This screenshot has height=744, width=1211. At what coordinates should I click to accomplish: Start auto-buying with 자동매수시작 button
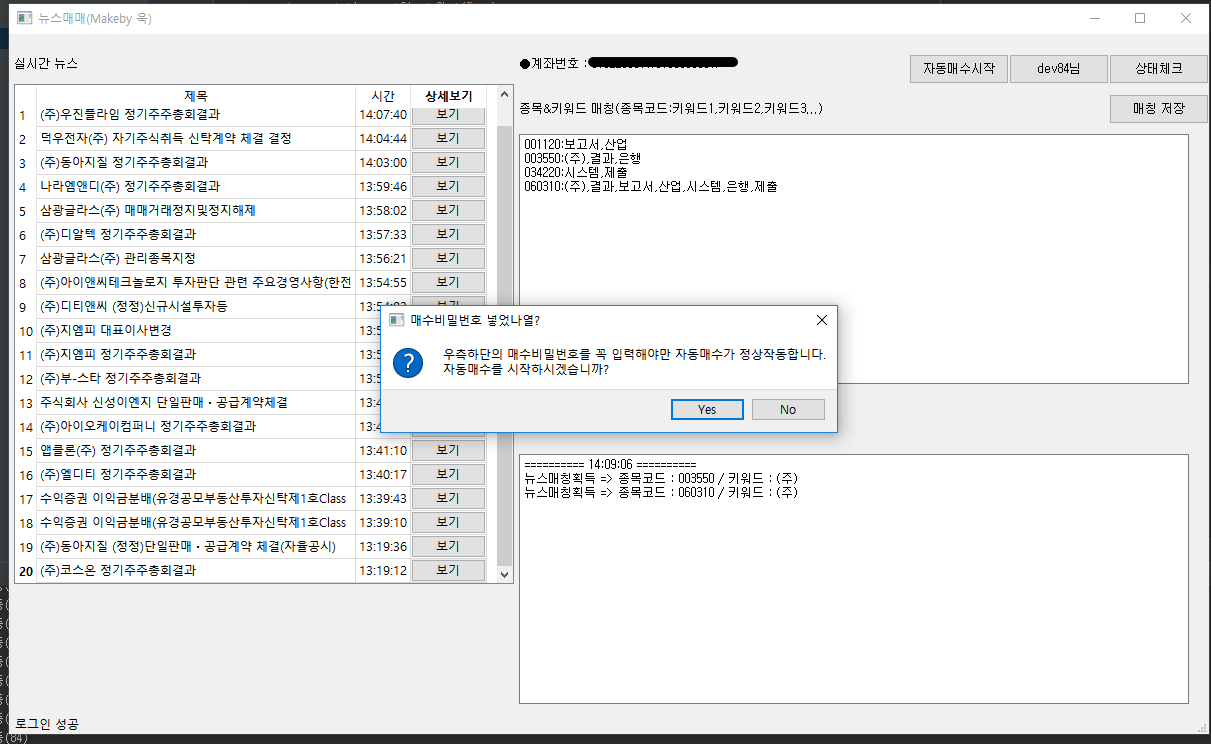958,69
